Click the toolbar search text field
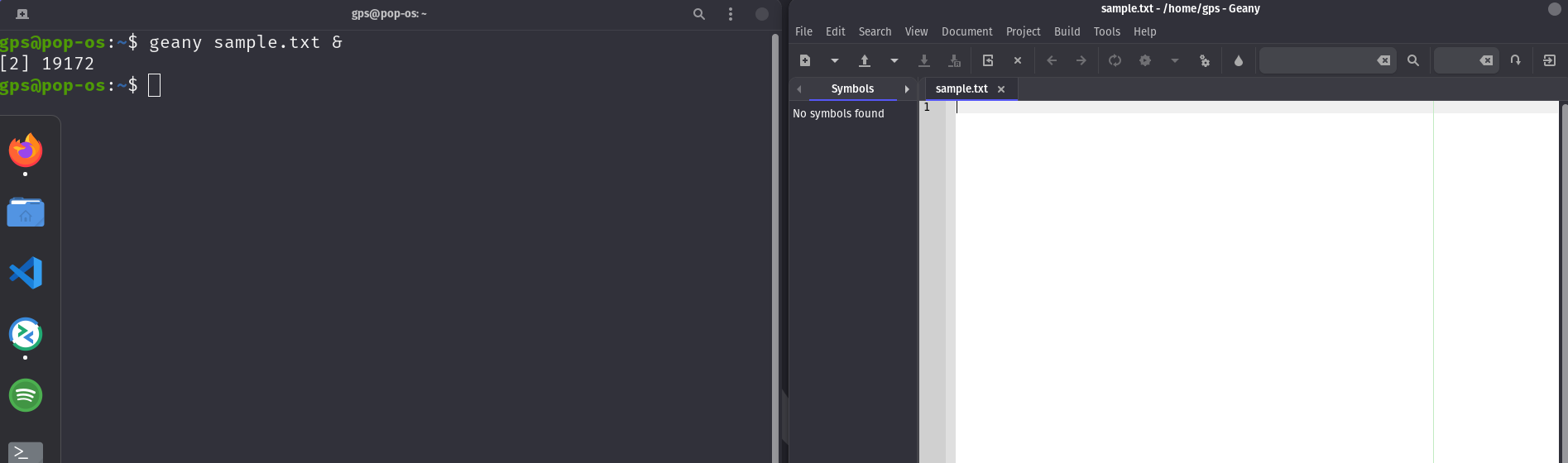Screen dimensions: 1568x463 tap(1317, 60)
